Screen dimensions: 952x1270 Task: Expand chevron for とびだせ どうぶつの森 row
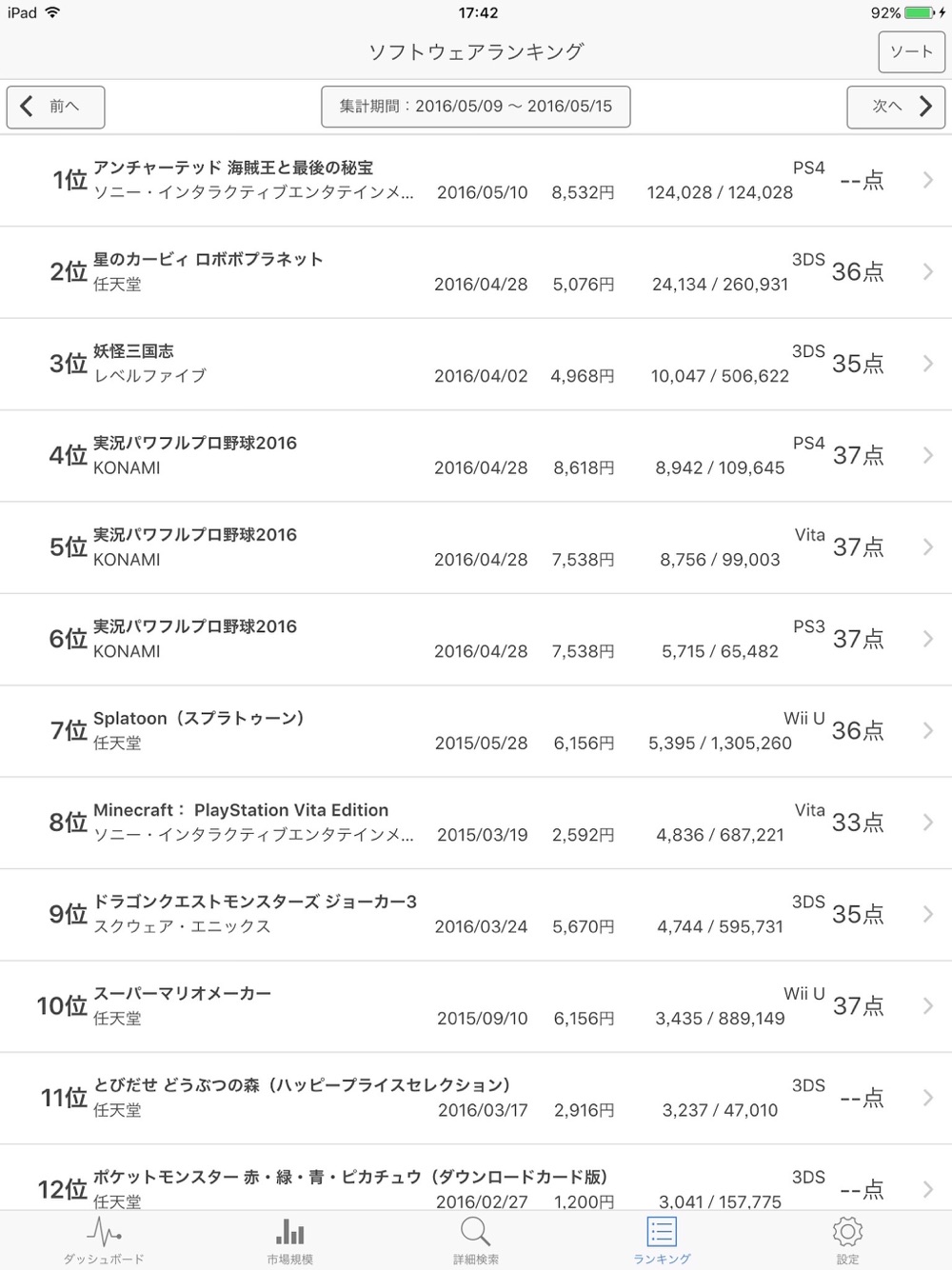point(928,1098)
